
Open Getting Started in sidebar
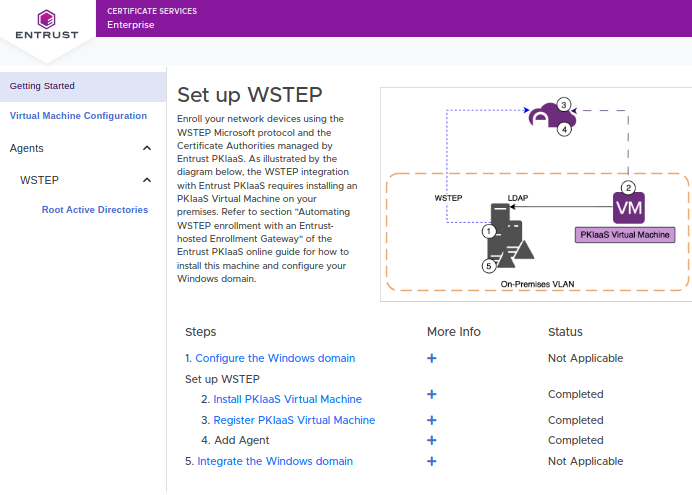[43, 86]
